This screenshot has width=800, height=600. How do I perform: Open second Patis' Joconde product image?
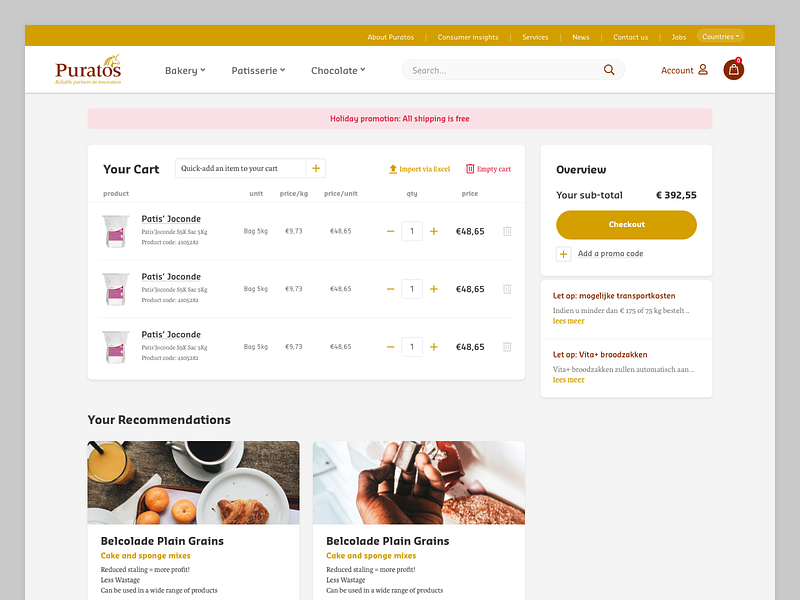[x=115, y=289]
